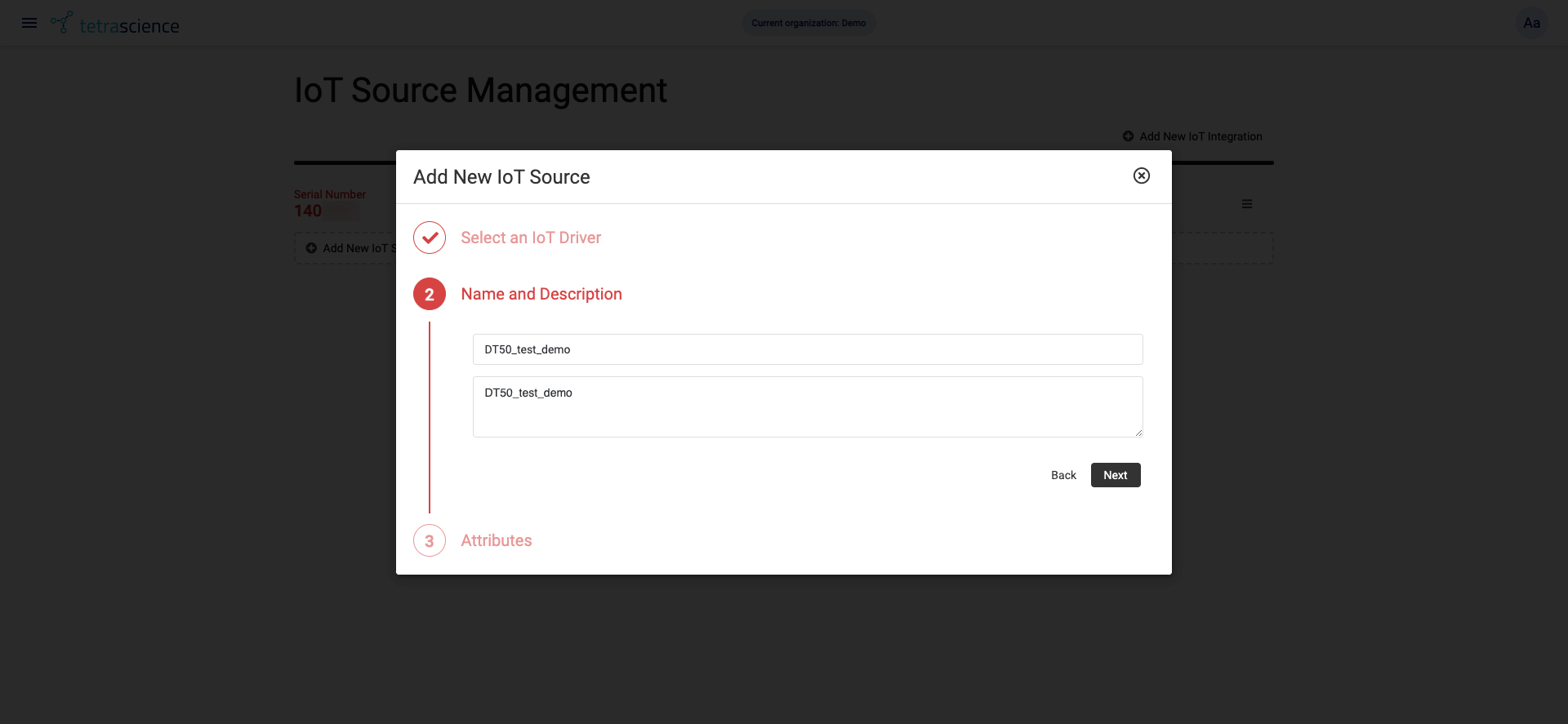Select Name and Description step heading
Image resolution: width=1568 pixels, height=724 pixels.
pos(541,294)
